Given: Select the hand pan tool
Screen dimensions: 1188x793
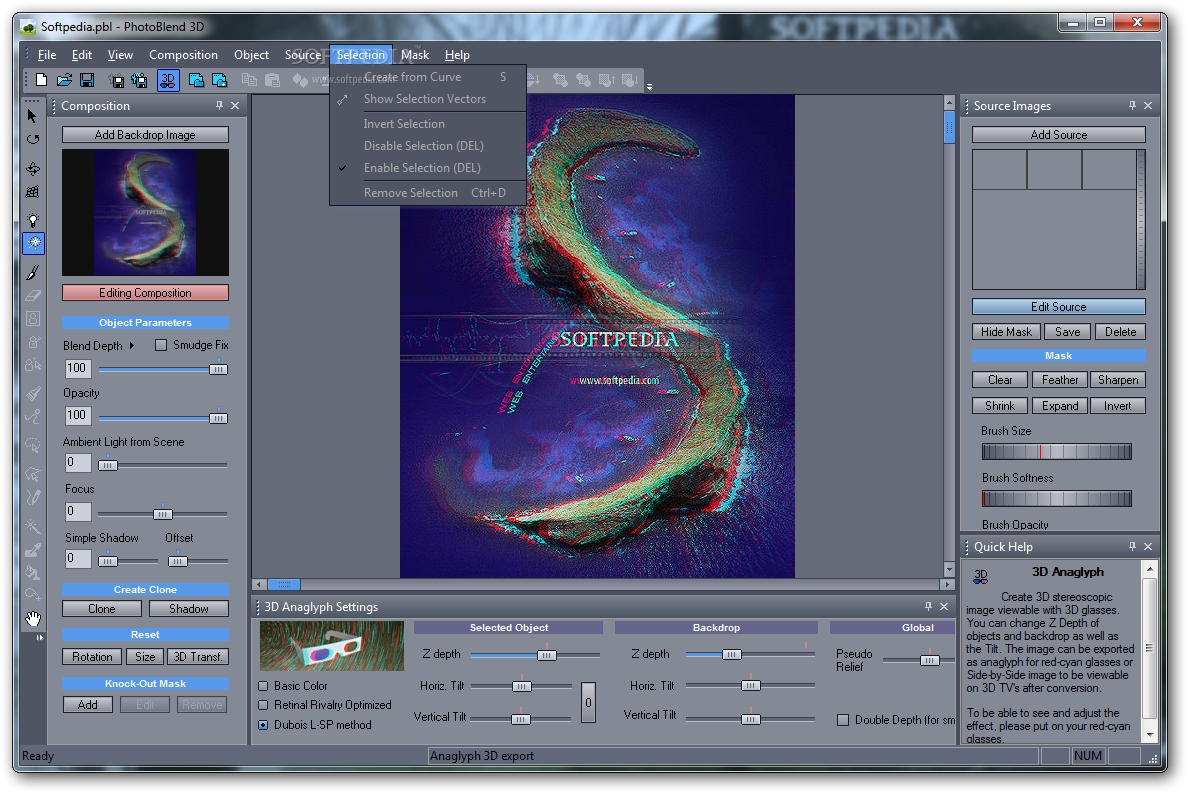Looking at the screenshot, I should 33,619.
